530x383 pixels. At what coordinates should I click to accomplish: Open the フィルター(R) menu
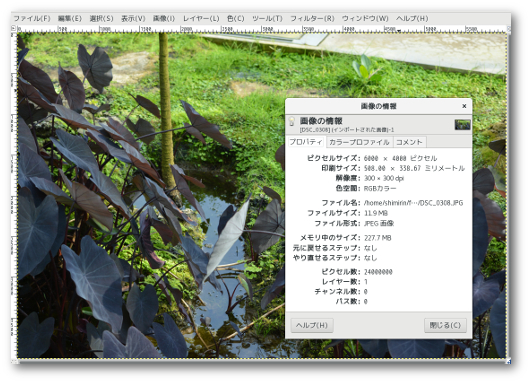(x=312, y=18)
